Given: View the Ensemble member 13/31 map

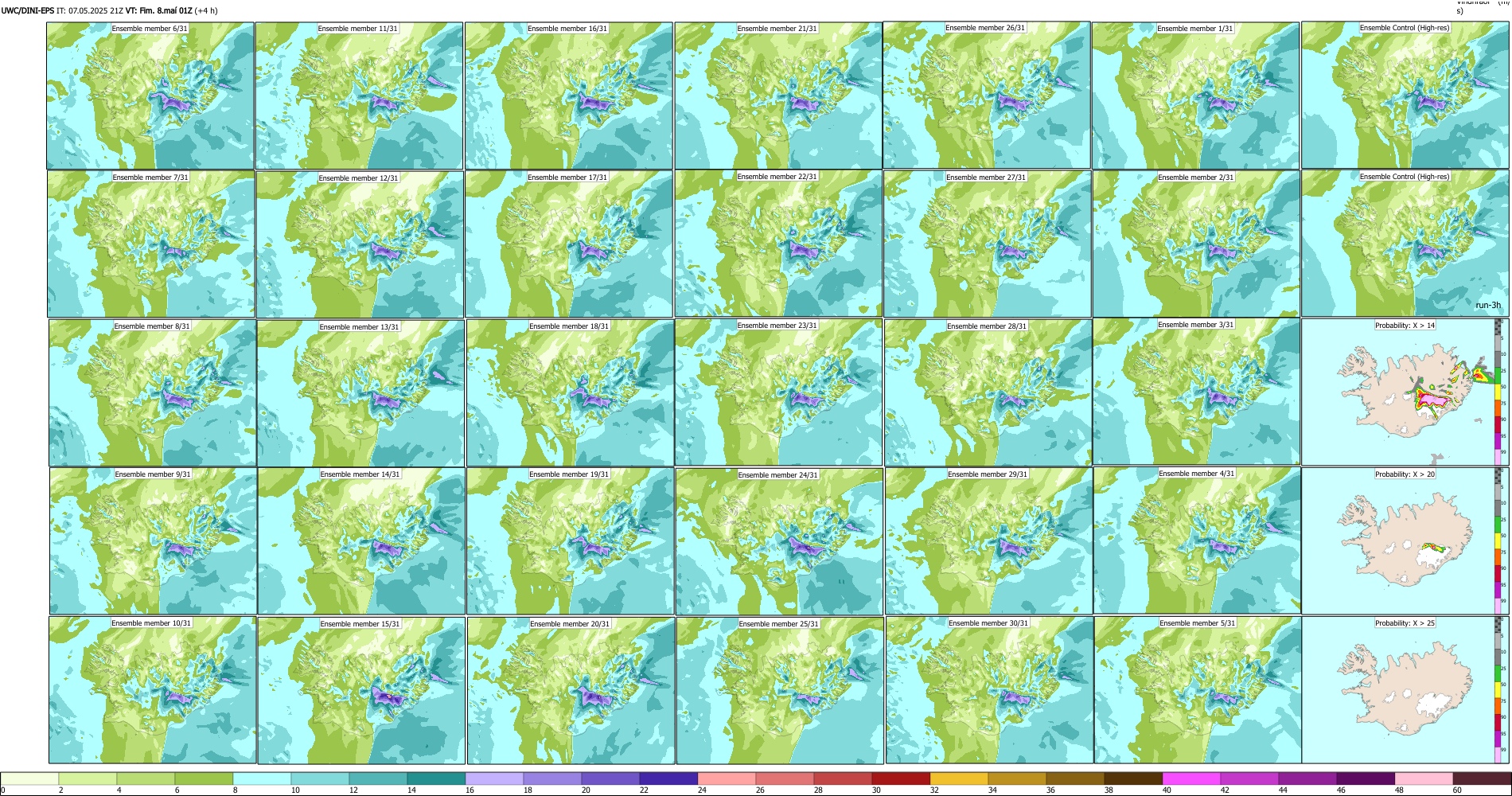Looking at the screenshot, I should tap(360, 393).
